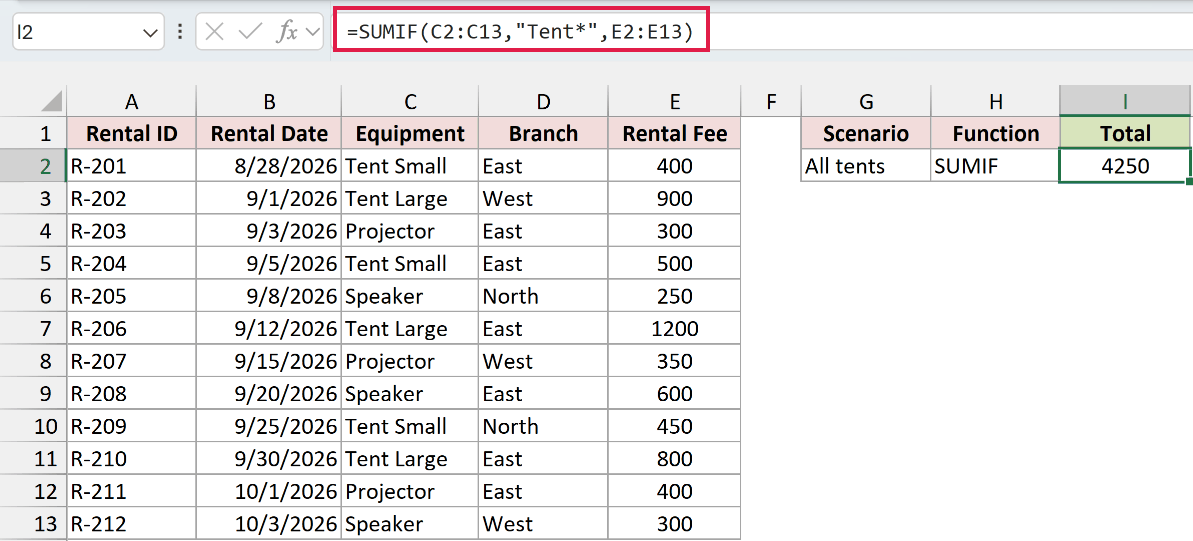Click the Cancel (X) icon in formula bar
The height and width of the screenshot is (541, 1193).
pyautogui.click(x=215, y=32)
